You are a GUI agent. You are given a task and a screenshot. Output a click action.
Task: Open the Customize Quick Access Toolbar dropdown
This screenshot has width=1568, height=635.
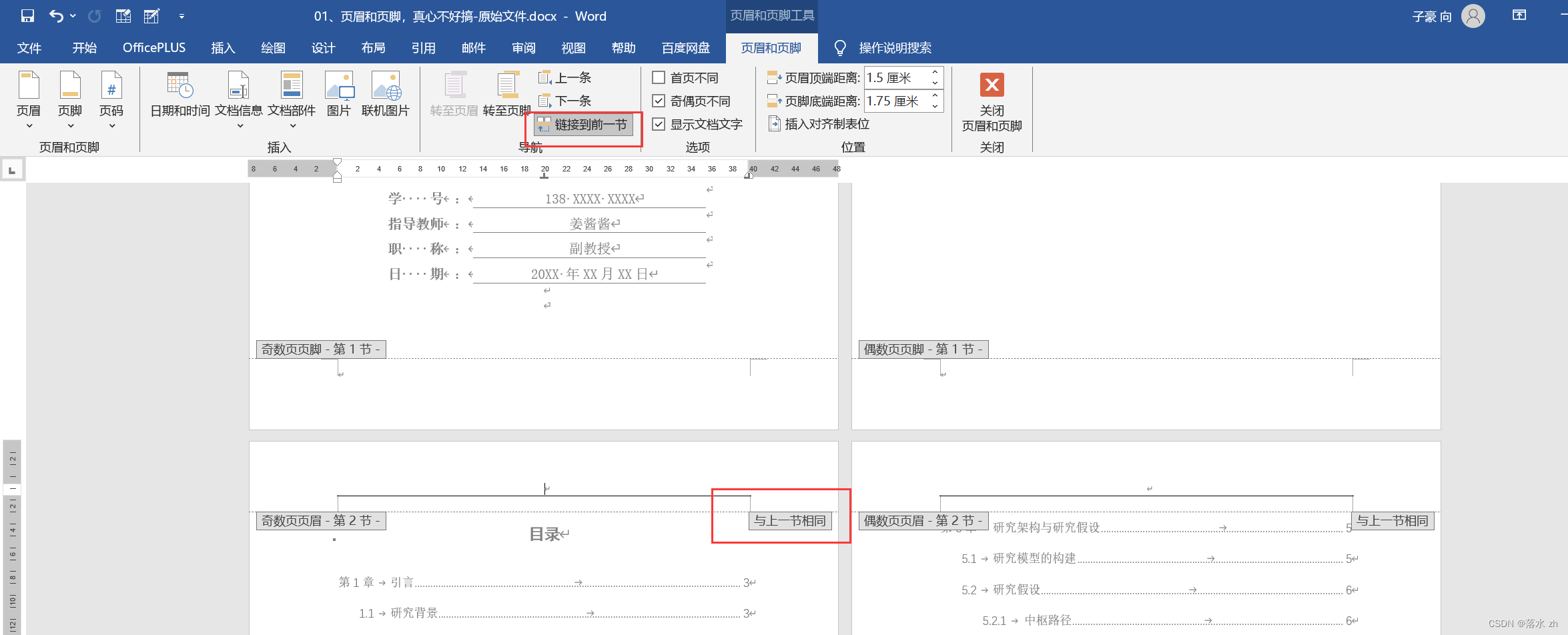181,16
